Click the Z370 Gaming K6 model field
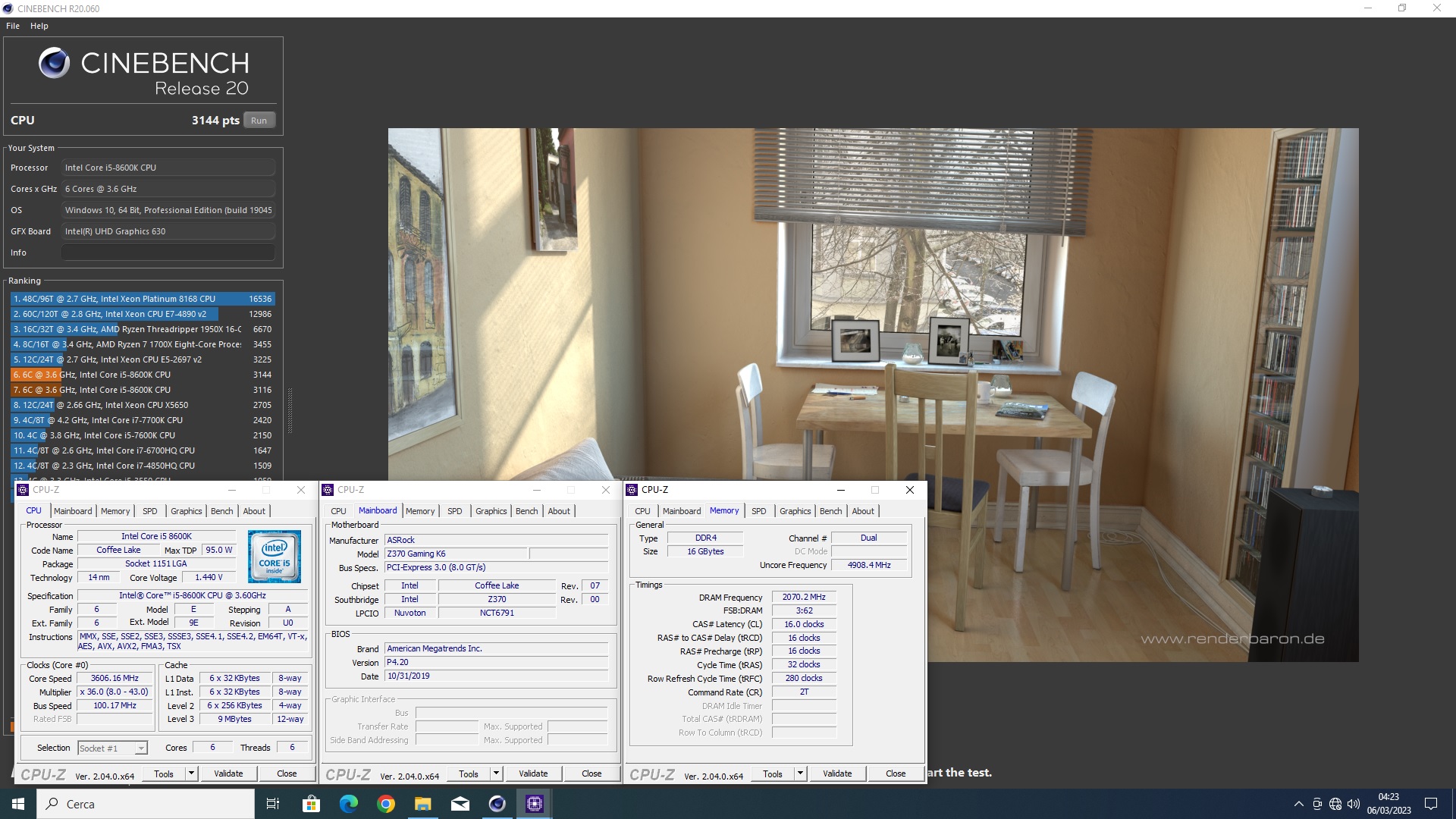Viewport: 1456px width, 819px height. [456, 554]
